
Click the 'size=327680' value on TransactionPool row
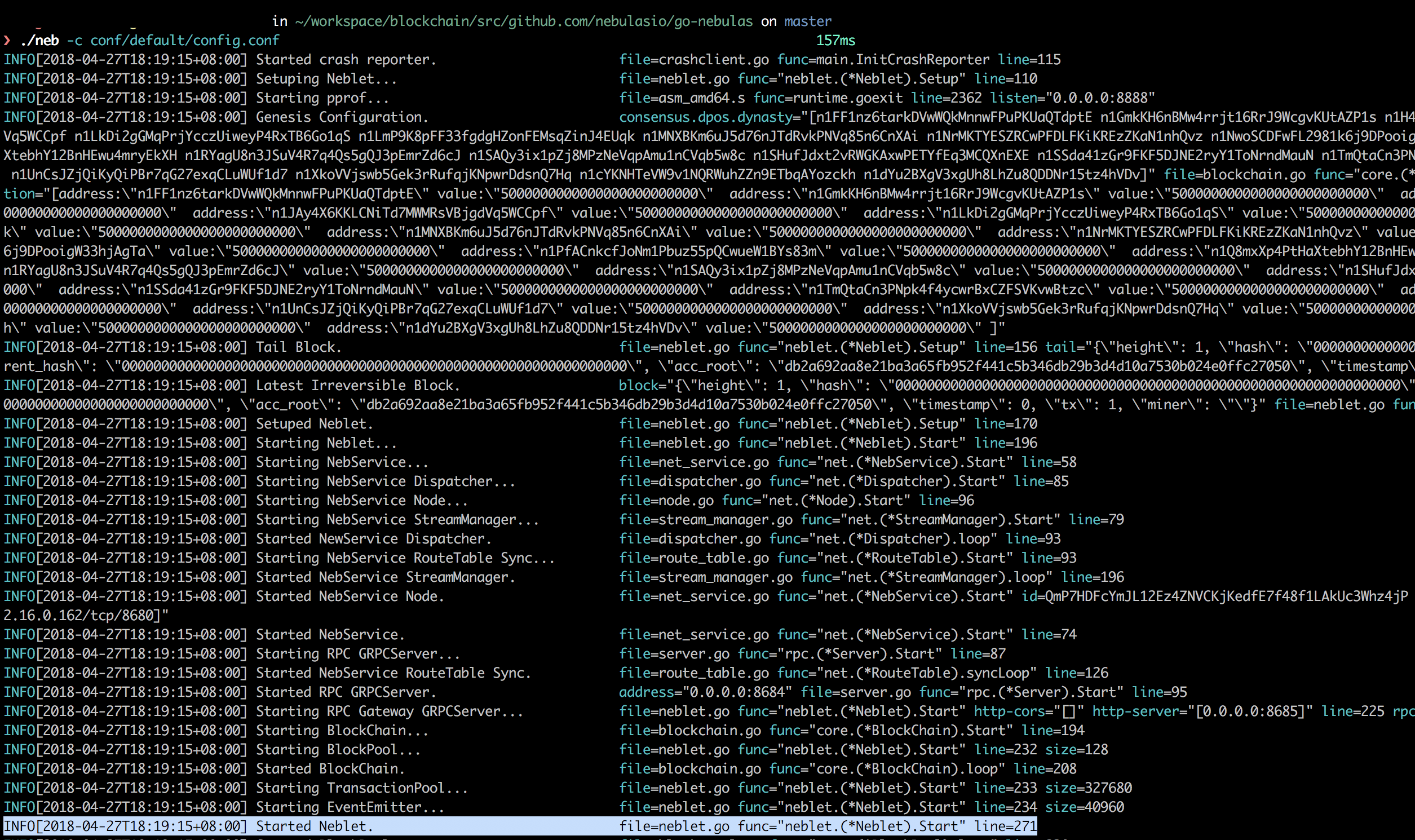pyautogui.click(x=1089, y=789)
